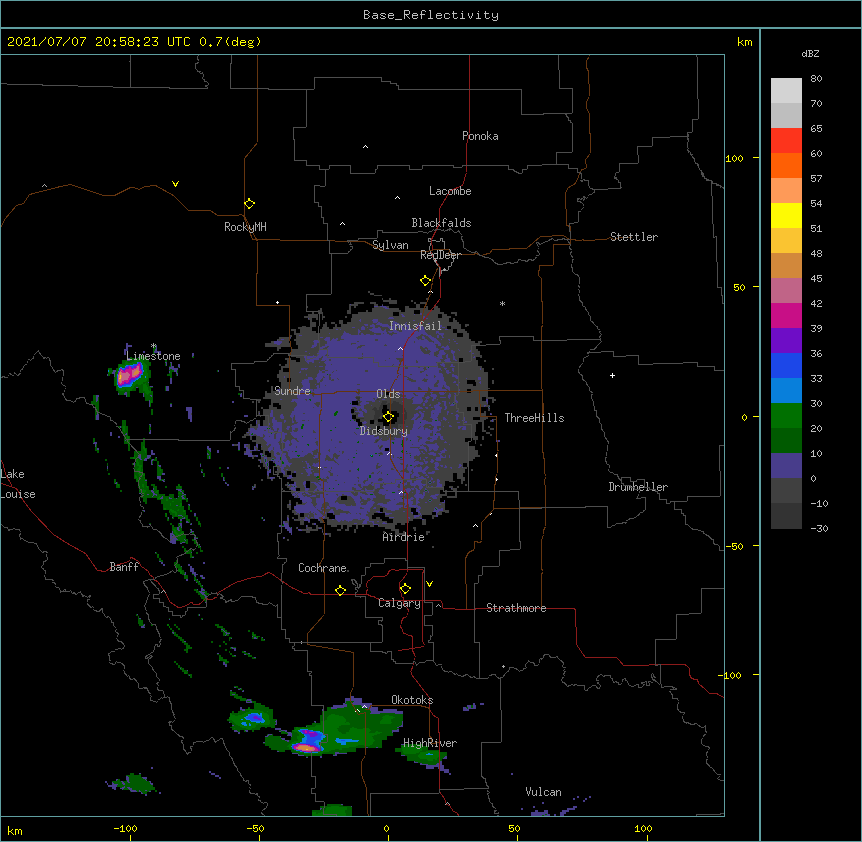Click the Base_Reflectivity title
Image resolution: width=862 pixels, height=842 pixels.
pos(431,15)
